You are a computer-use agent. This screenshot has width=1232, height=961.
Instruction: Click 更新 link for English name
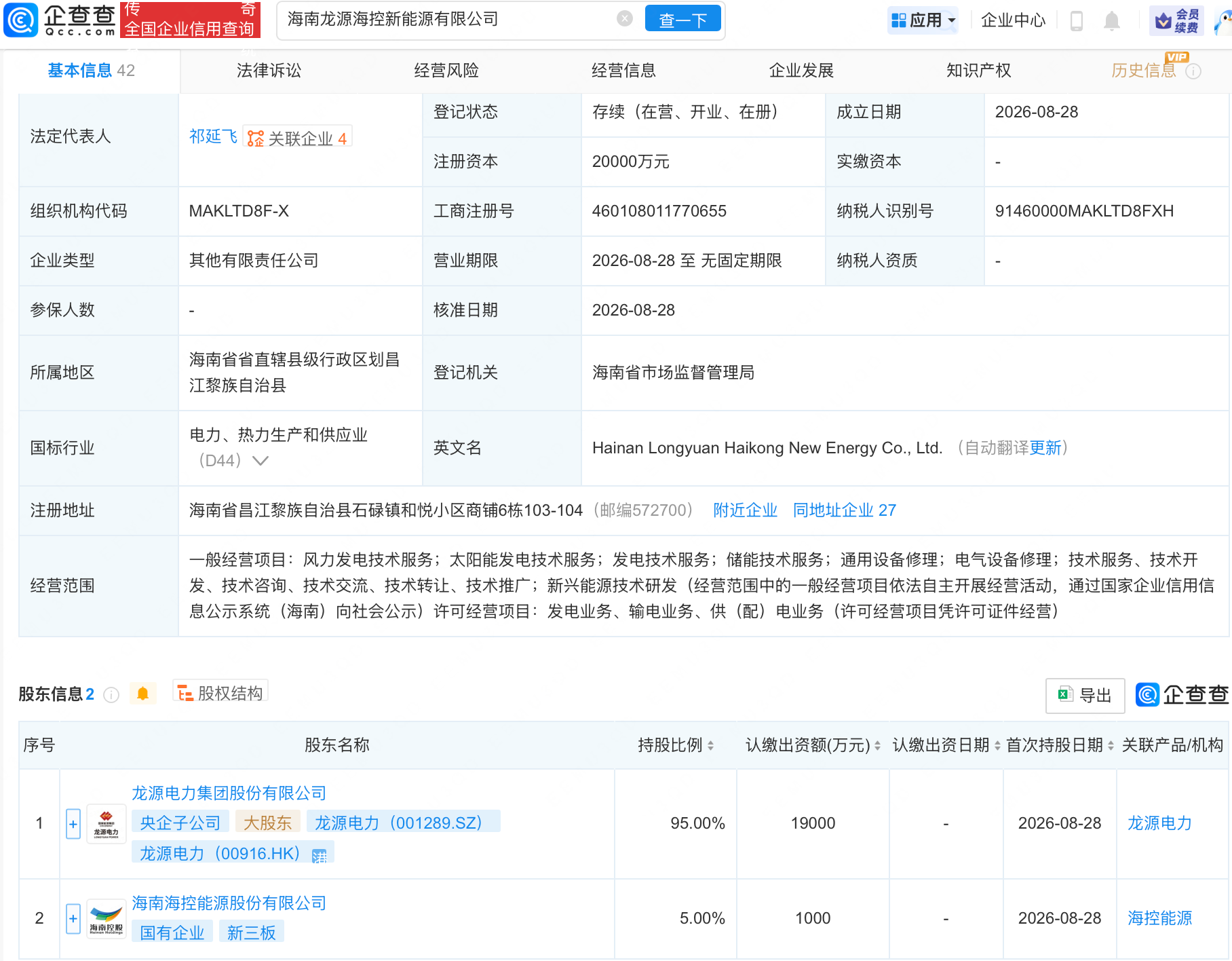click(x=1045, y=448)
